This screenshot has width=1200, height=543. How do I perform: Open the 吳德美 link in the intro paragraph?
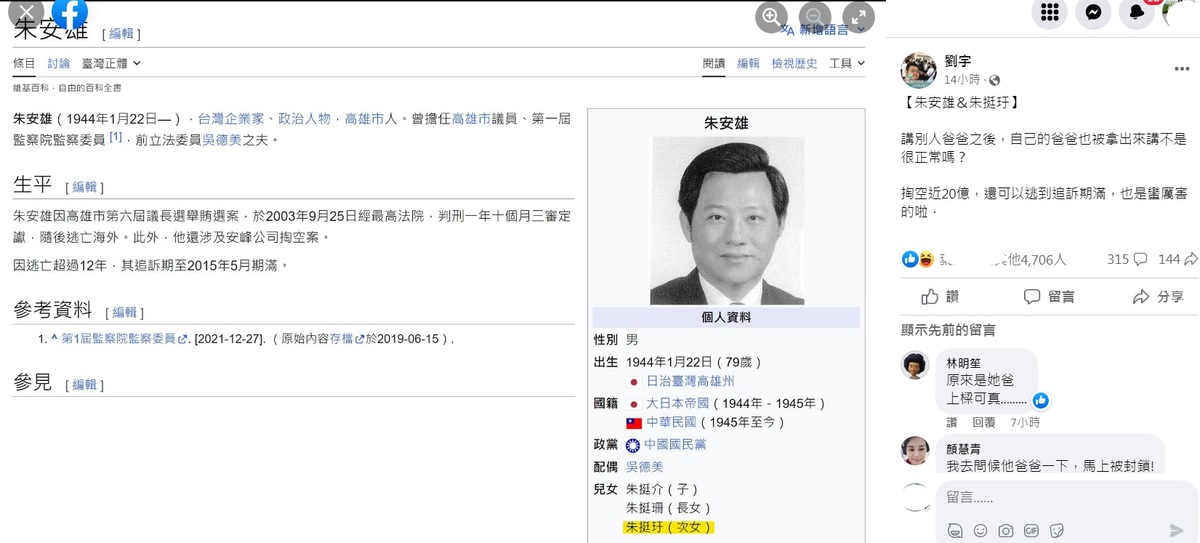click(x=222, y=139)
